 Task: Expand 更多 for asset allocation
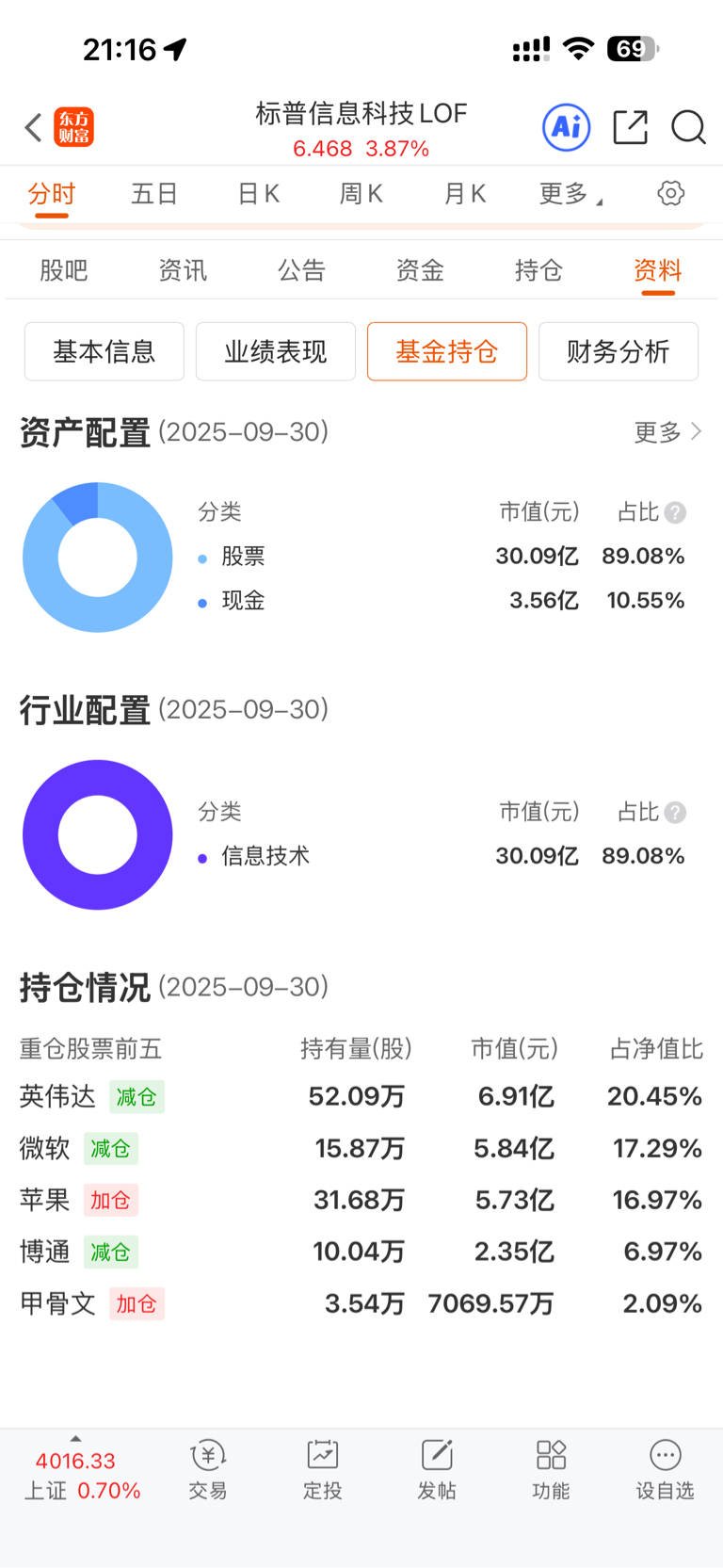click(667, 432)
